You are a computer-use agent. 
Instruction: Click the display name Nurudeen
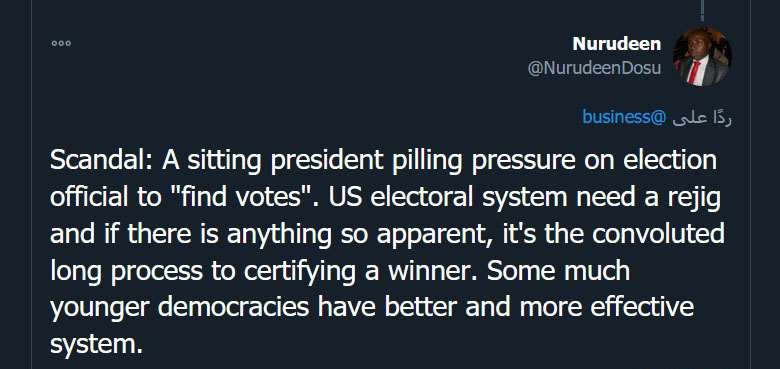(617, 44)
